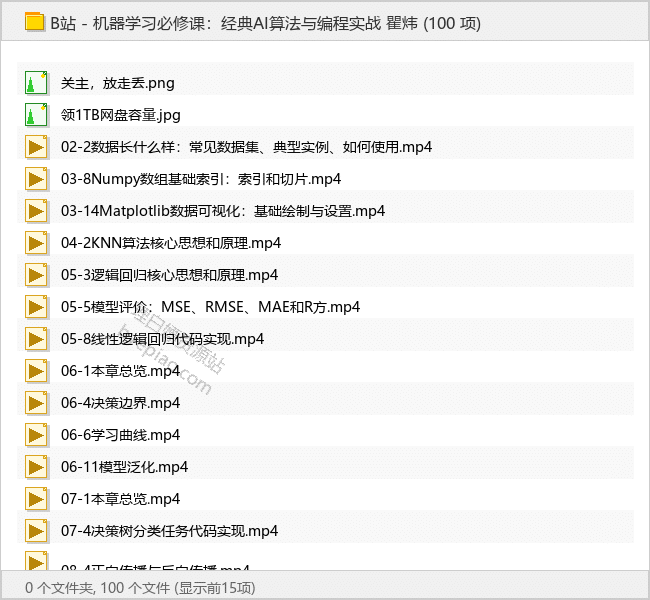
Task: Click video icon for 03-8Numpy数组基础索引 file
Action: point(36,179)
